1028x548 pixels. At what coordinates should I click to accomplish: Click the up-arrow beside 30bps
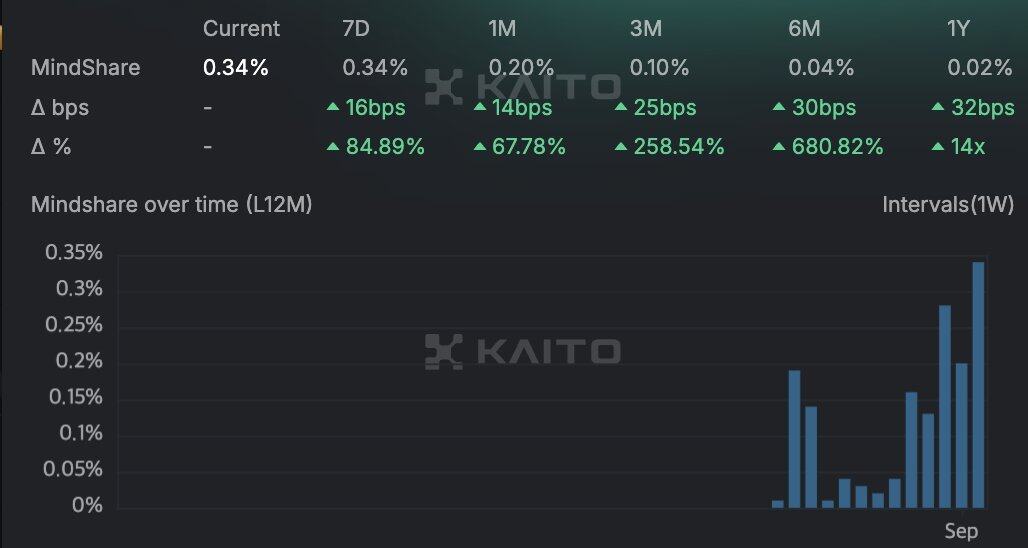point(780,106)
